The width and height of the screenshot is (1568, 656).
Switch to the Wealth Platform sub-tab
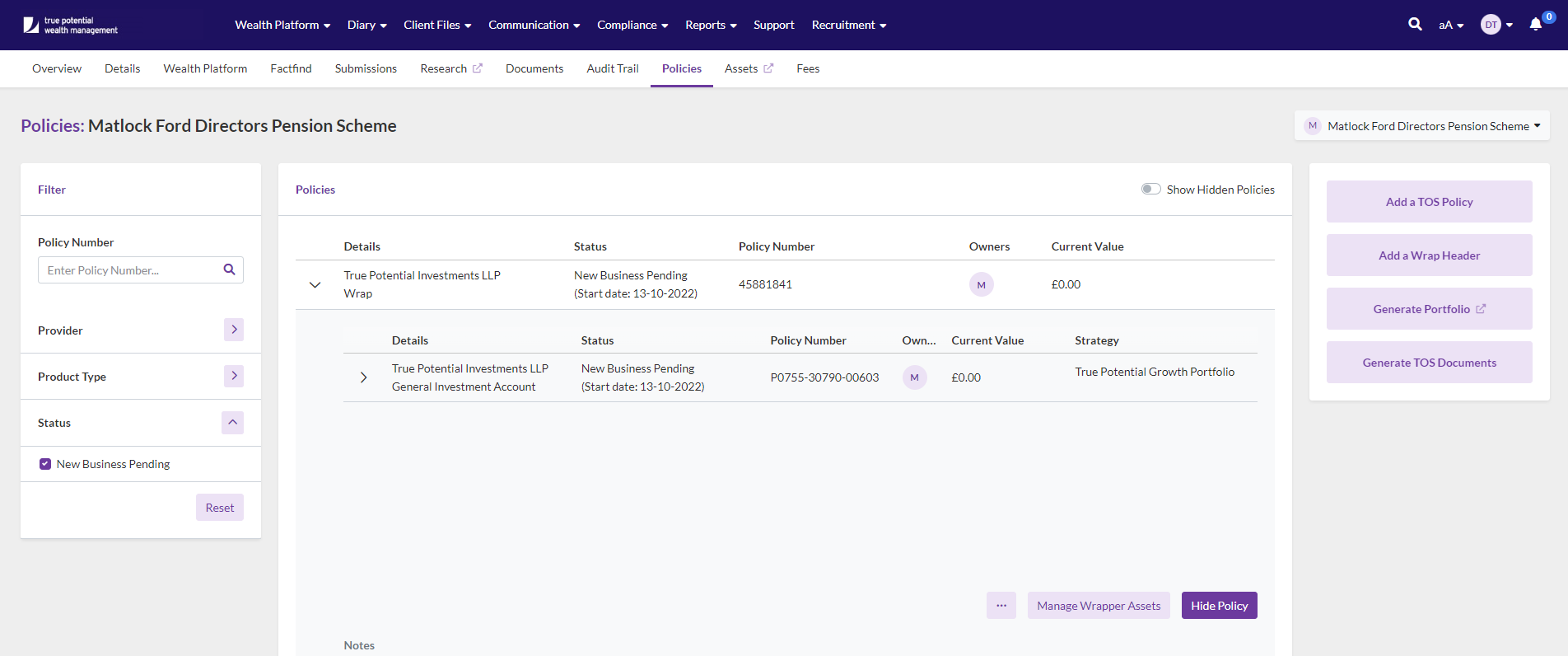click(205, 68)
